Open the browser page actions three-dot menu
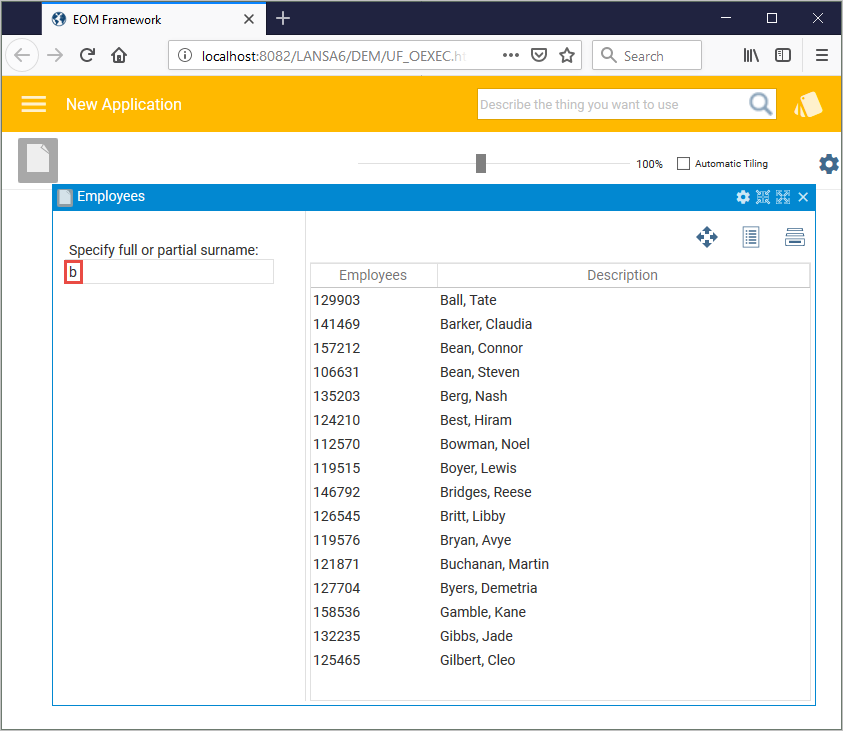843x731 pixels. 511,56
